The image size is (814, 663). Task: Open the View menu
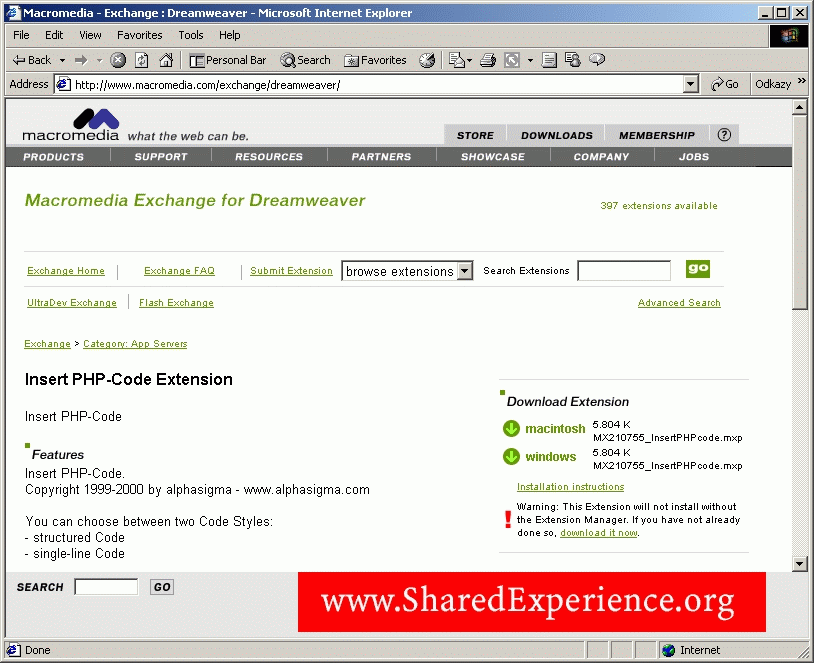[90, 35]
